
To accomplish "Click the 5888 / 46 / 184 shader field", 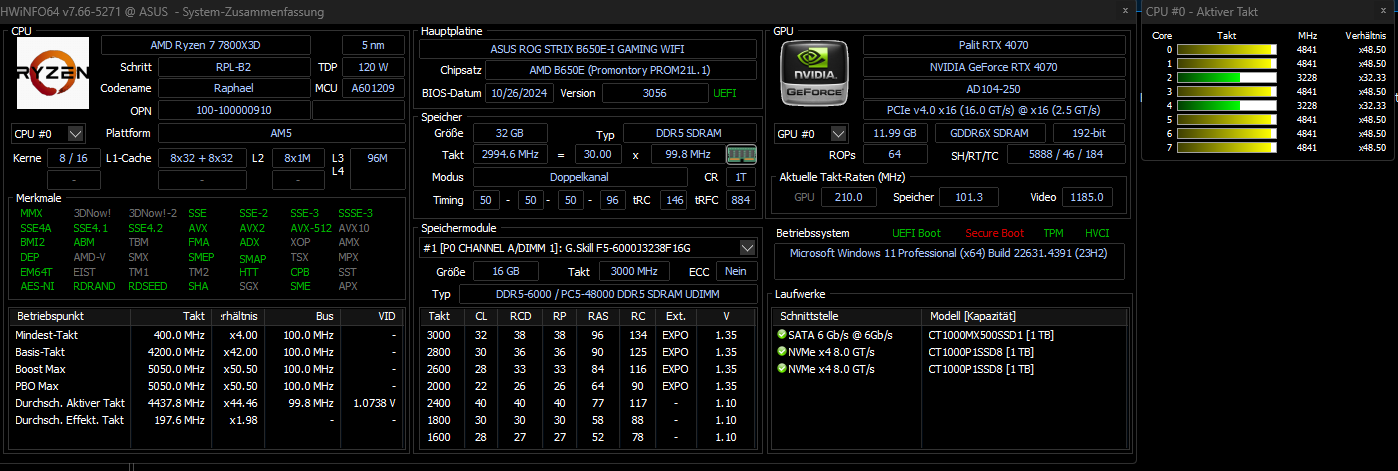I will pyautogui.click(x=1066, y=155).
